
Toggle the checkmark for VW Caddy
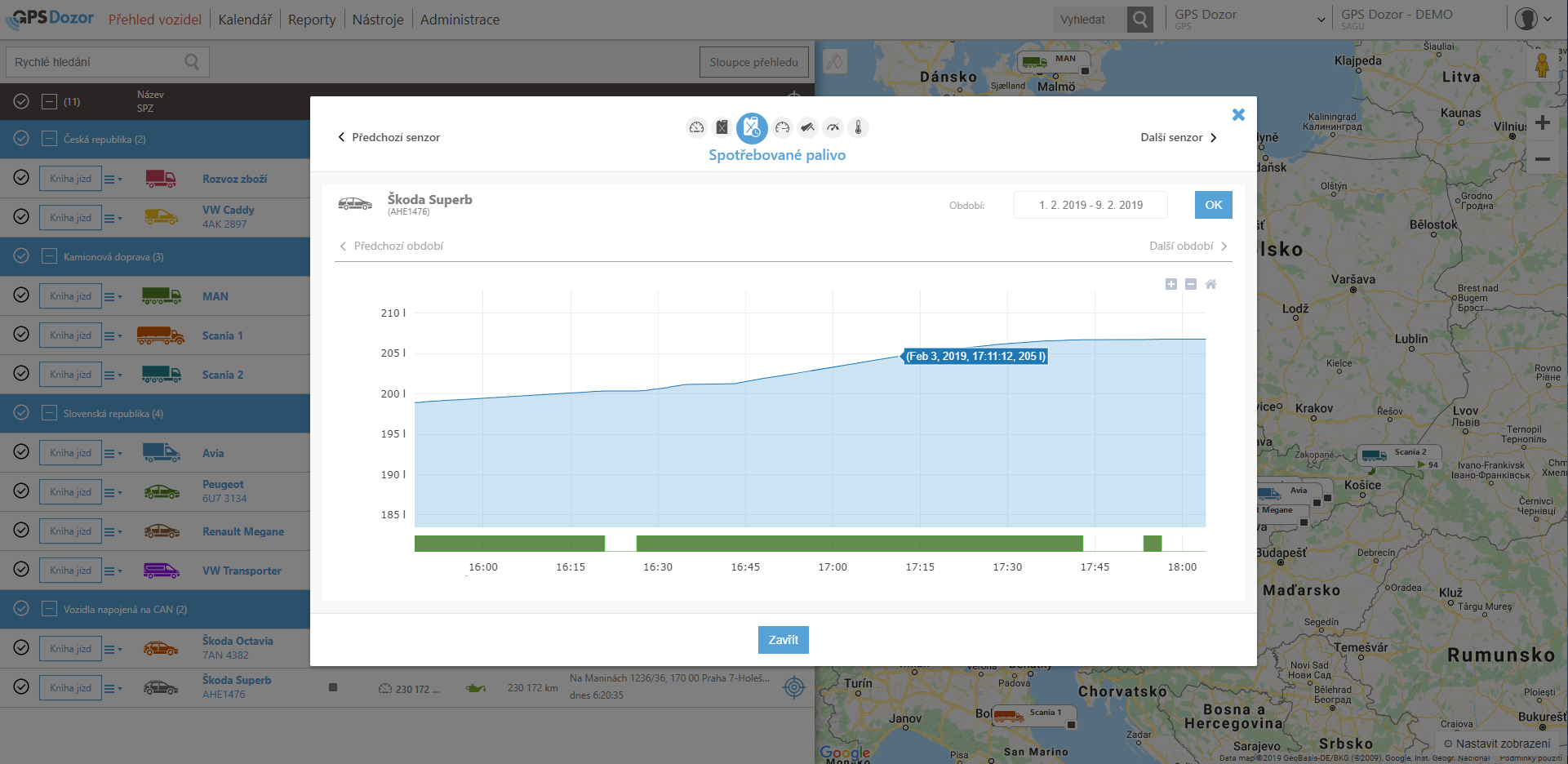(x=22, y=217)
